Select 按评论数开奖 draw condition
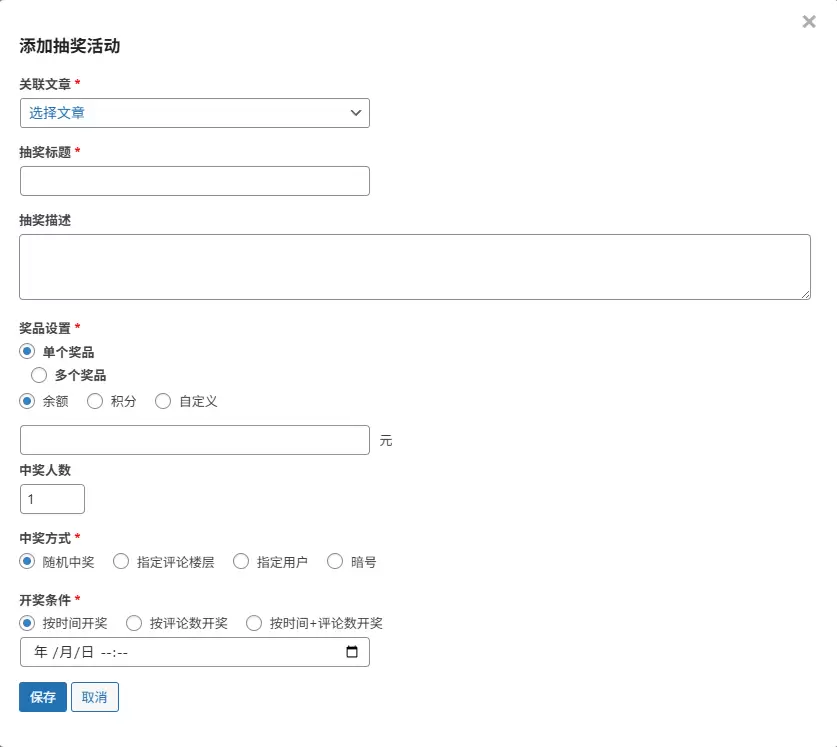 tap(134, 623)
